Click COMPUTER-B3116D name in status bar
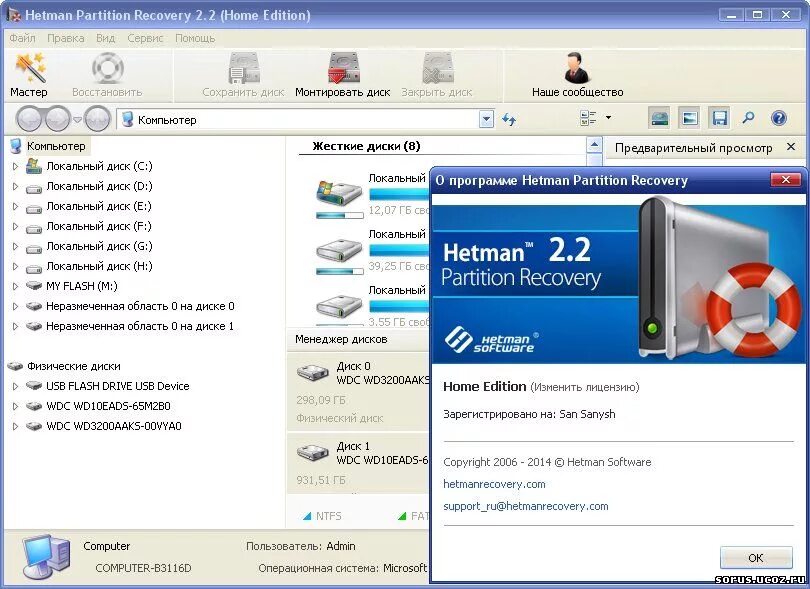The image size is (810, 589). (x=143, y=568)
